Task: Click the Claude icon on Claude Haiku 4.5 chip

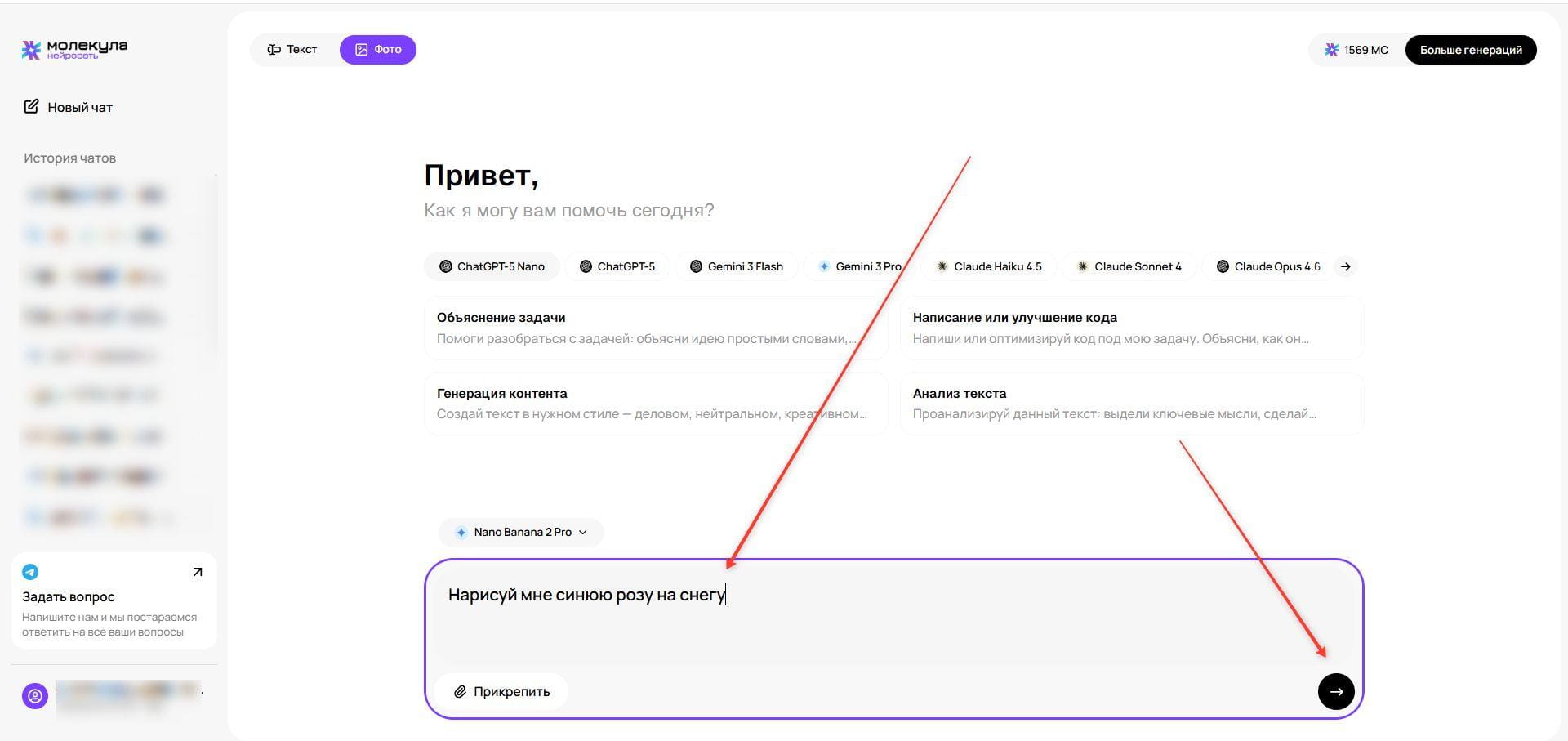Action: coord(942,266)
